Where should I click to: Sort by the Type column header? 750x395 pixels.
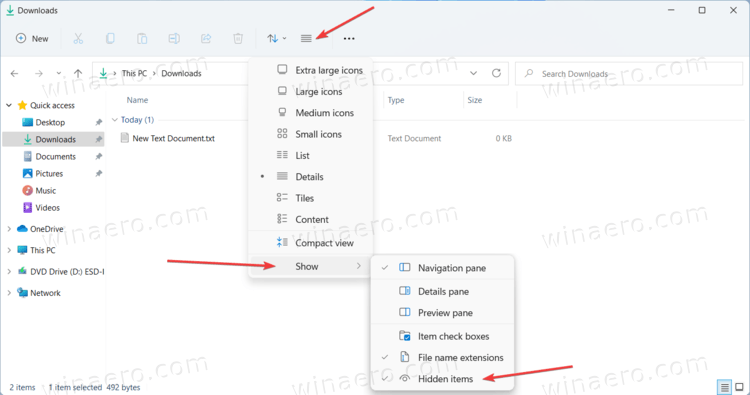396,100
